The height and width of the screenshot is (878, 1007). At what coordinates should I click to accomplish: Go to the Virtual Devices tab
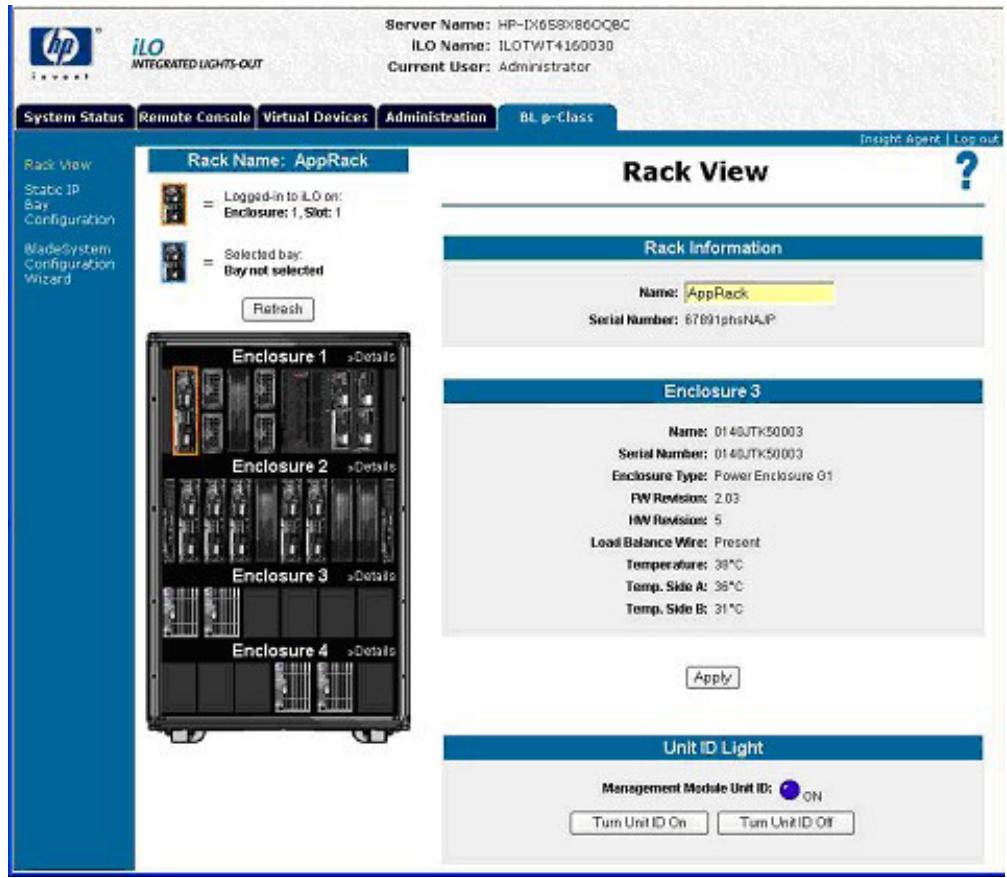315,117
